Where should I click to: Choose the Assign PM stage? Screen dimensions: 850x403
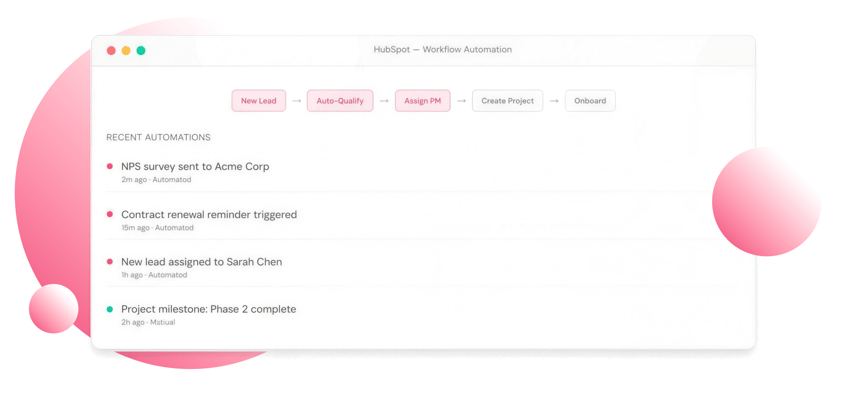422,101
